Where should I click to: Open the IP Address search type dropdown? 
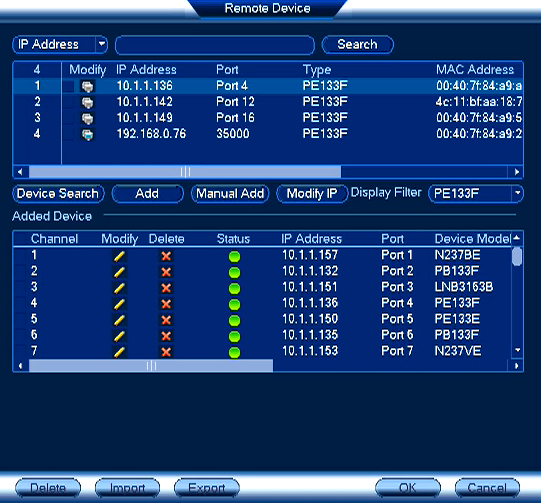point(60,45)
